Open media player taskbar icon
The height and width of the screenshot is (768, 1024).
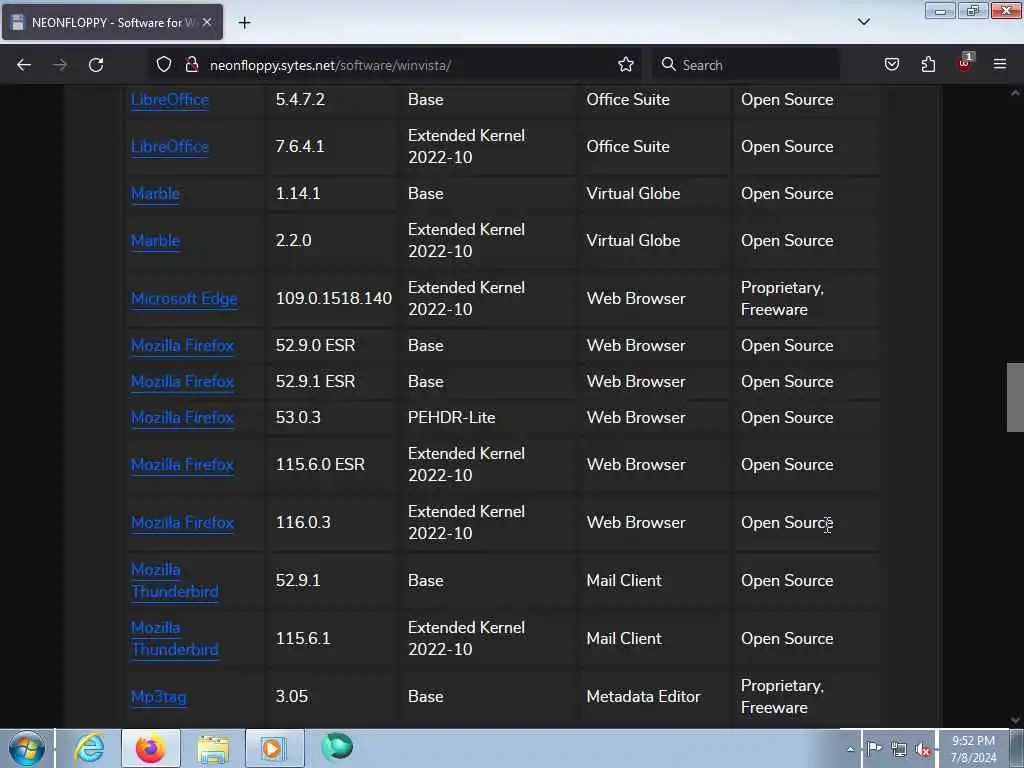[274, 748]
